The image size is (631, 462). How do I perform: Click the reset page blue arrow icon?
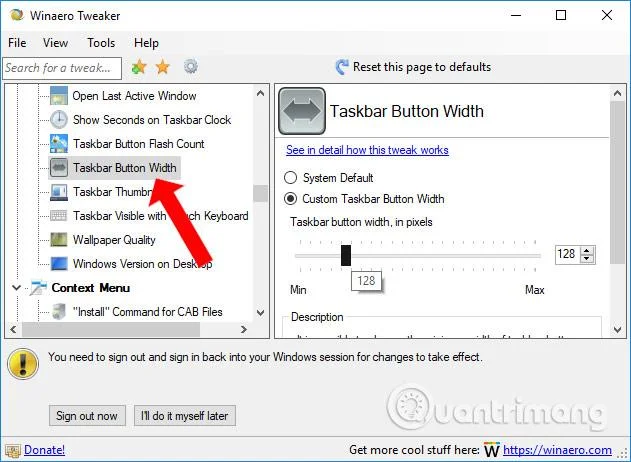point(342,67)
